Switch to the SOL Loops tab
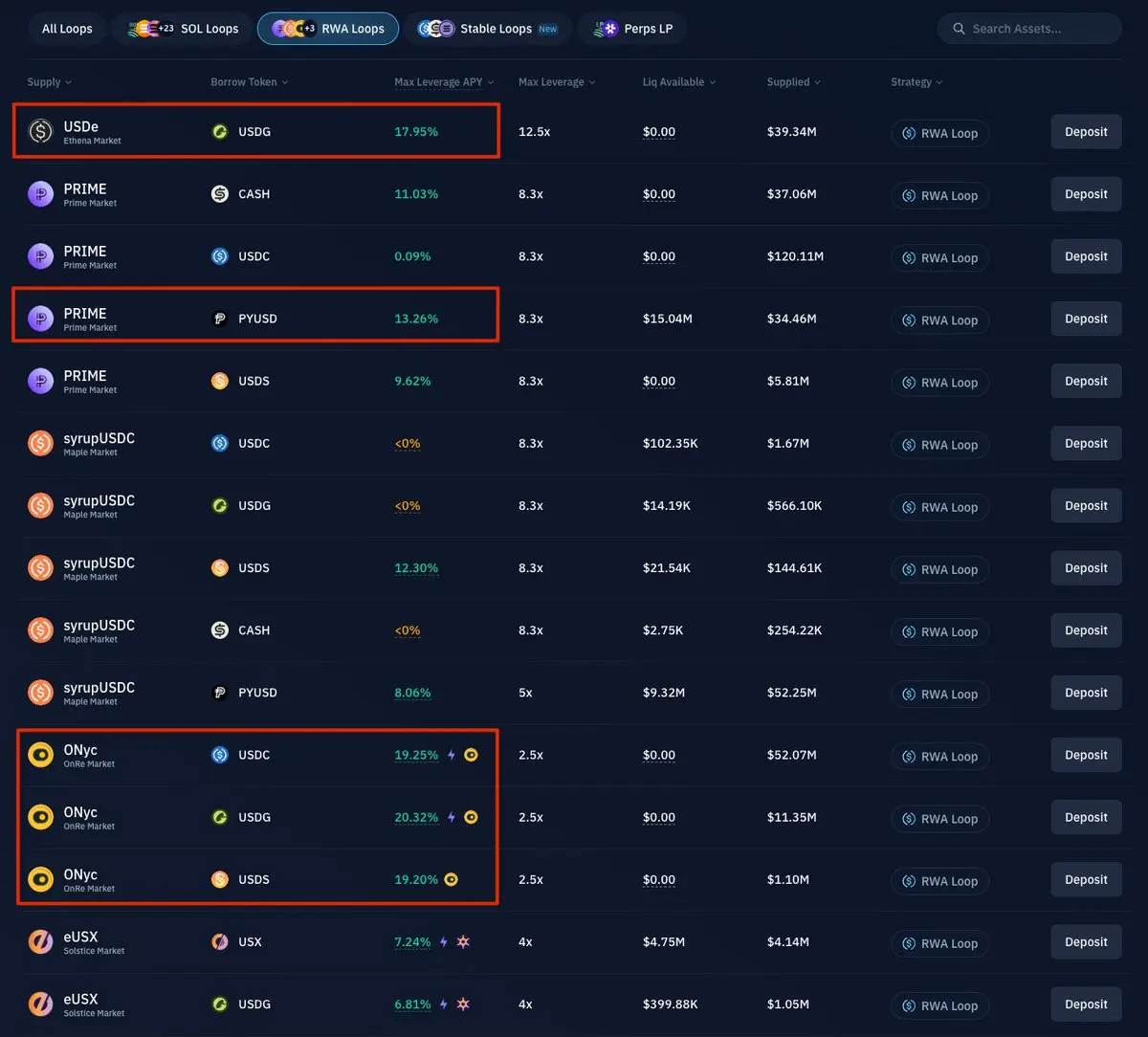Viewport: 1148px width, 1037px height. point(182,29)
